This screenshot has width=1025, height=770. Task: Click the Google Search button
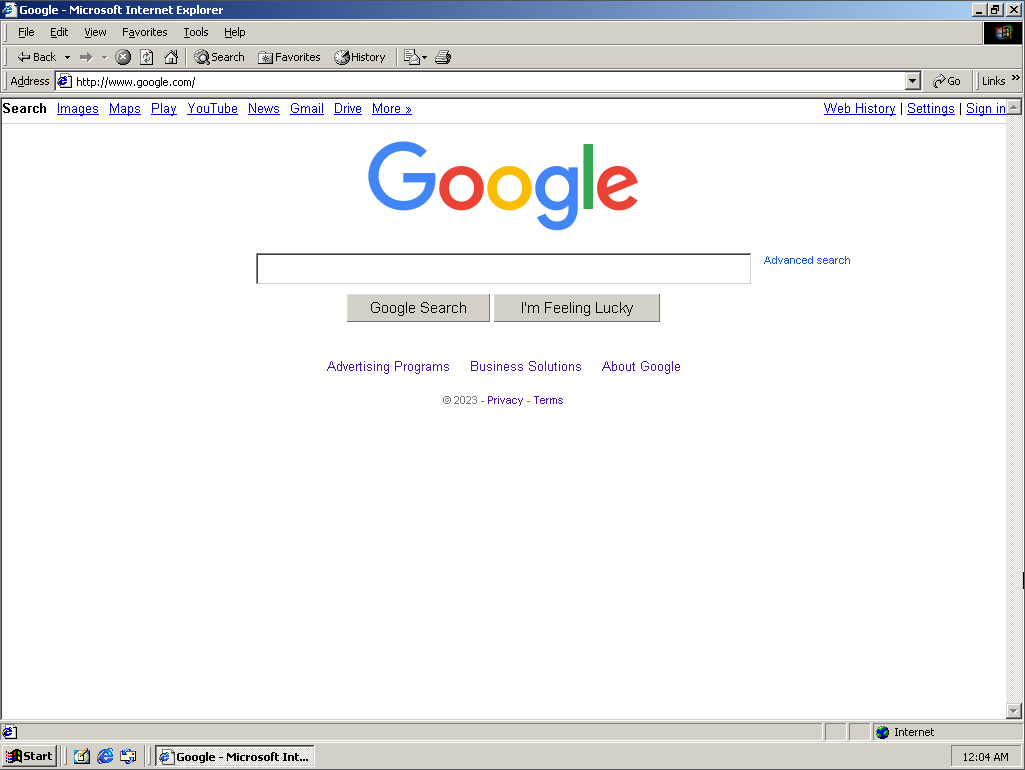coord(418,308)
